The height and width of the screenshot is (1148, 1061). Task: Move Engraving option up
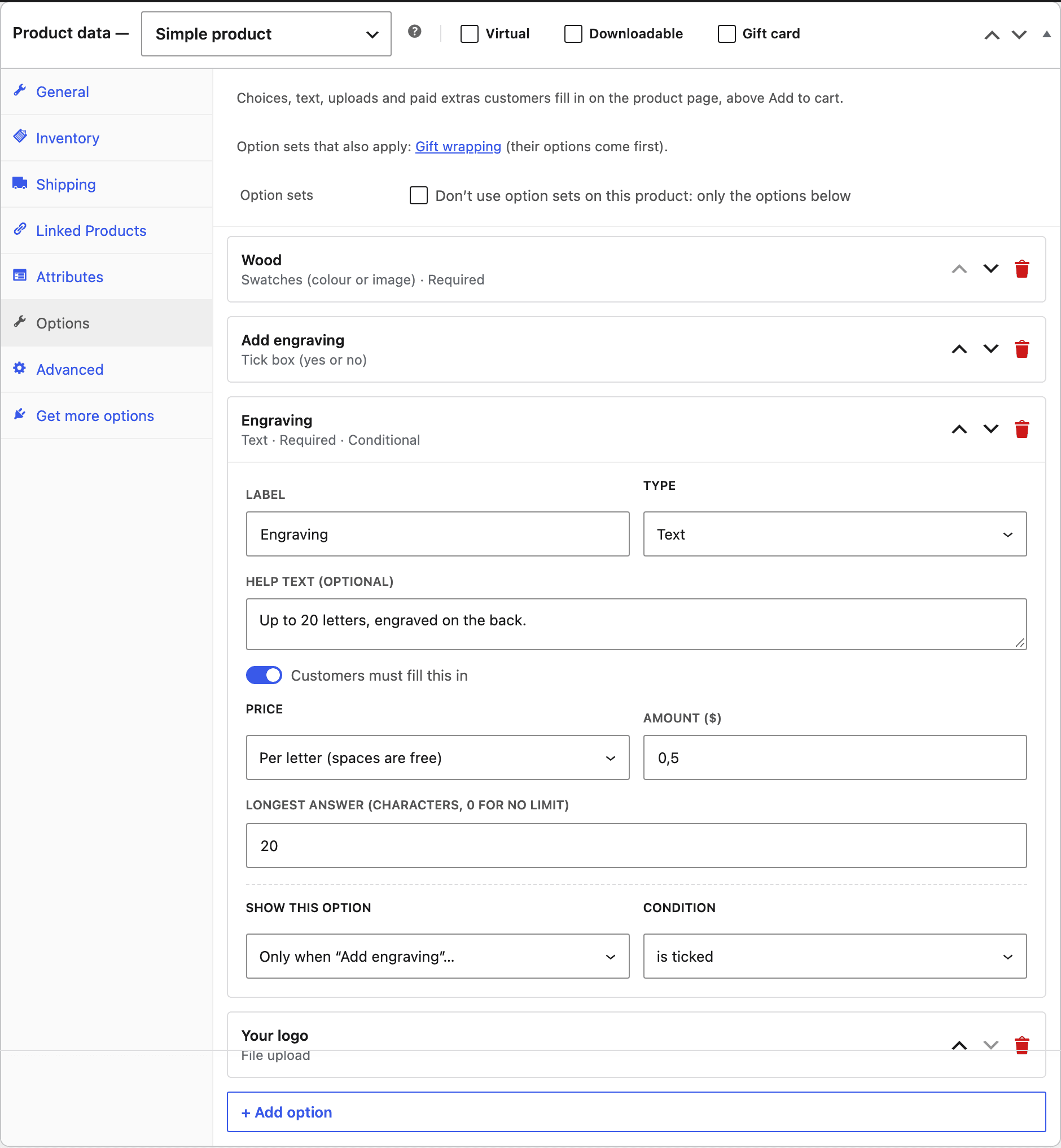coord(959,429)
